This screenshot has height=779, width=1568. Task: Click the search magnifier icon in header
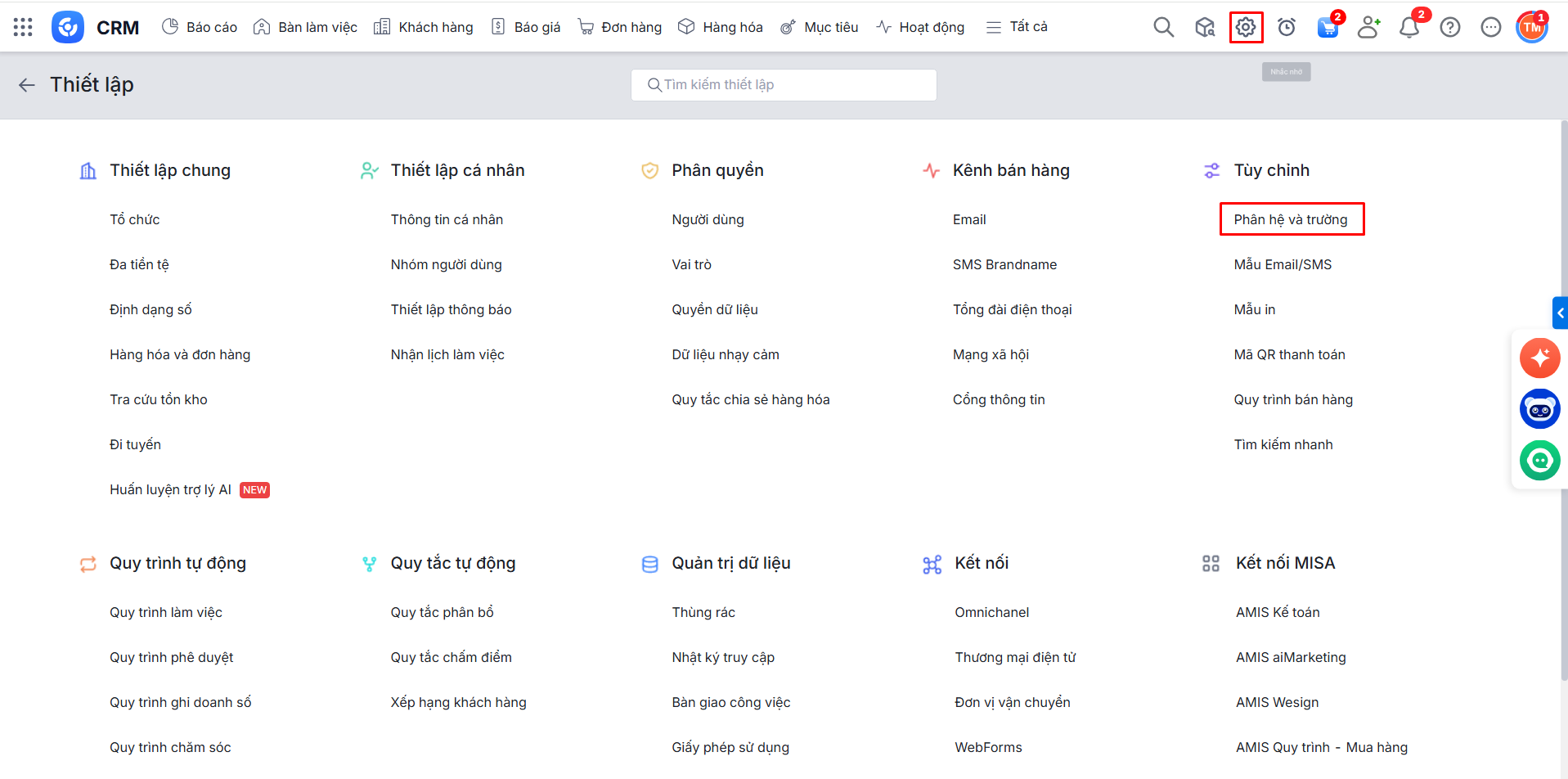pos(1163,27)
